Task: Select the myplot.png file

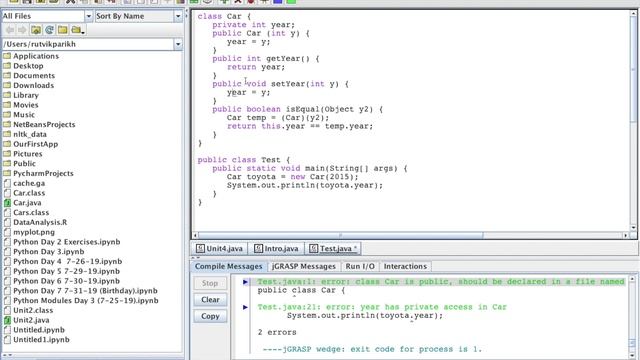Action: click(x=34, y=232)
